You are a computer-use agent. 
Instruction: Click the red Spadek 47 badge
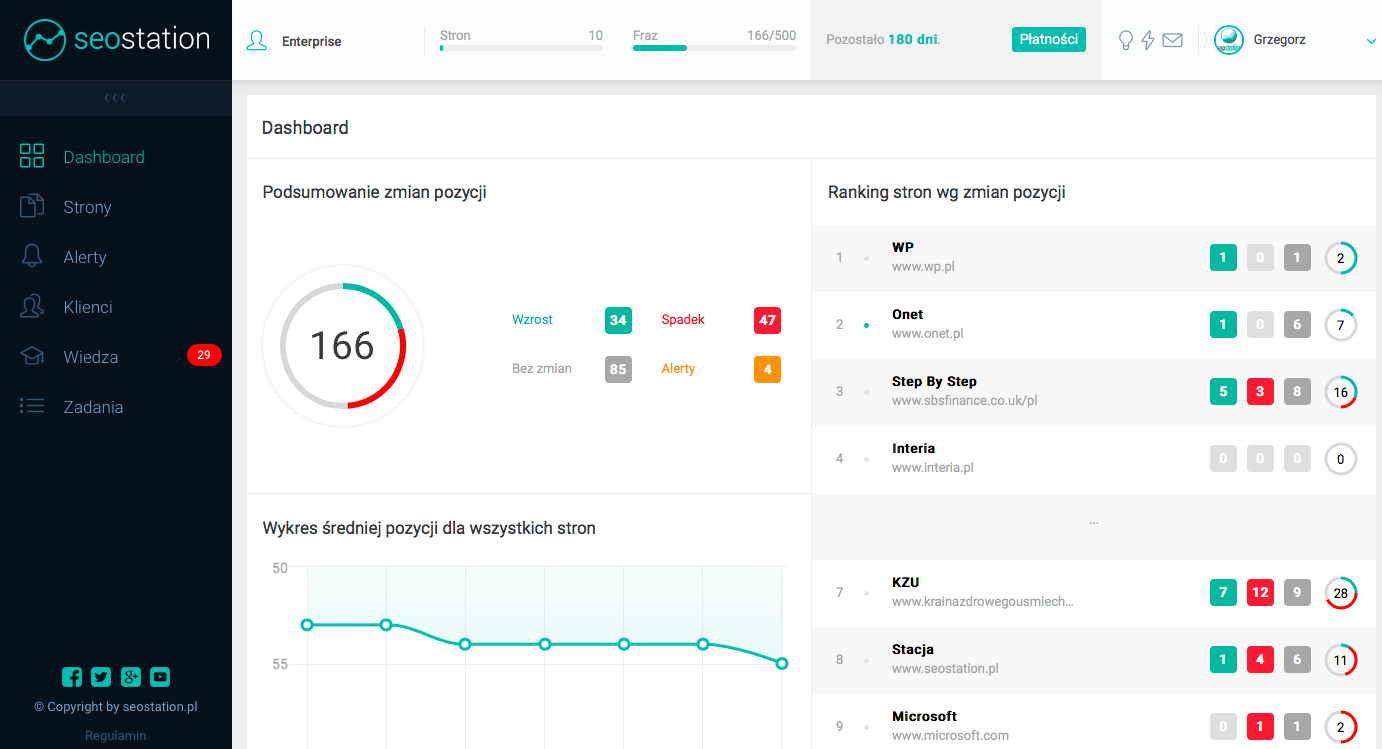[767, 320]
